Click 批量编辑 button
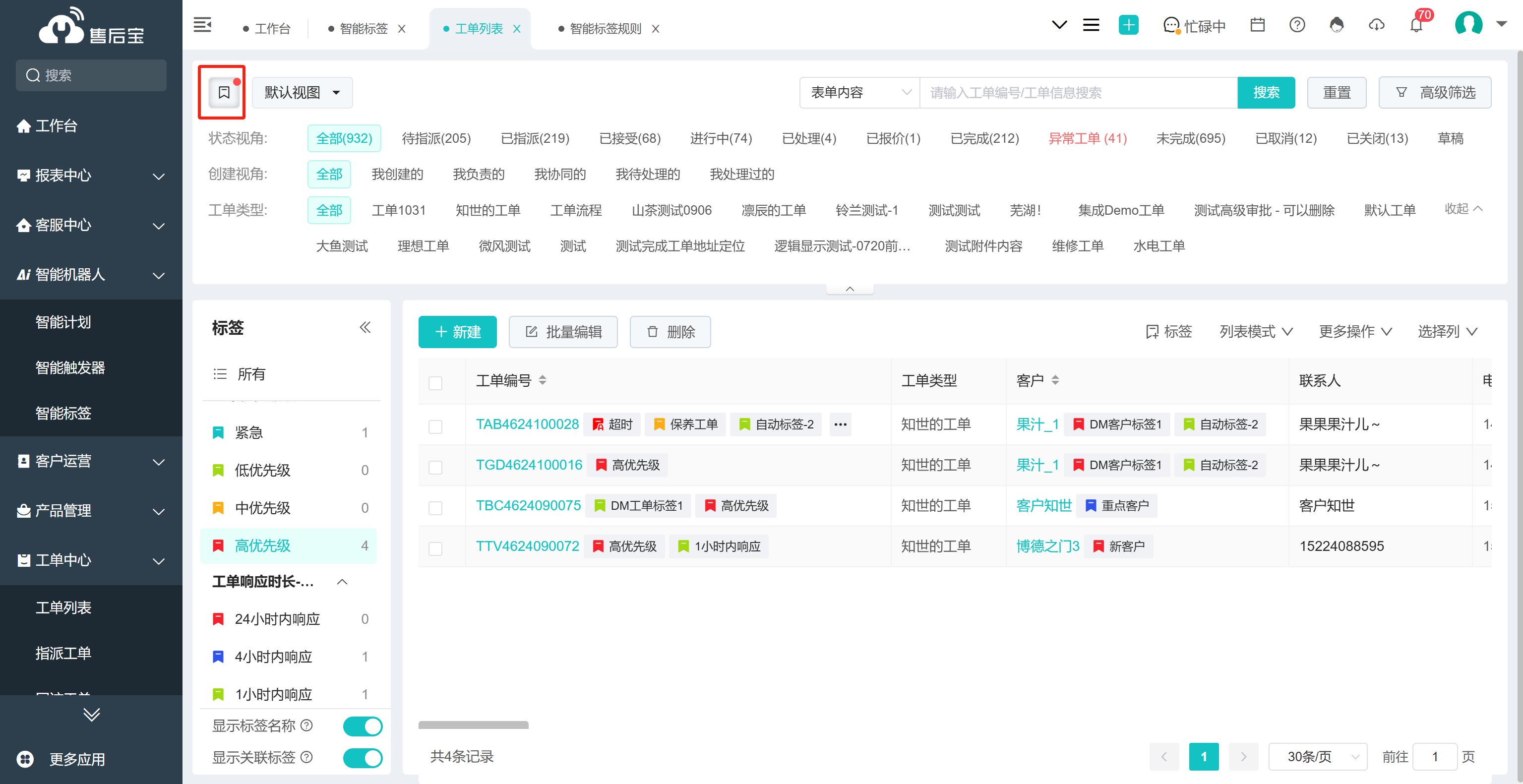This screenshot has width=1523, height=784. [563, 332]
